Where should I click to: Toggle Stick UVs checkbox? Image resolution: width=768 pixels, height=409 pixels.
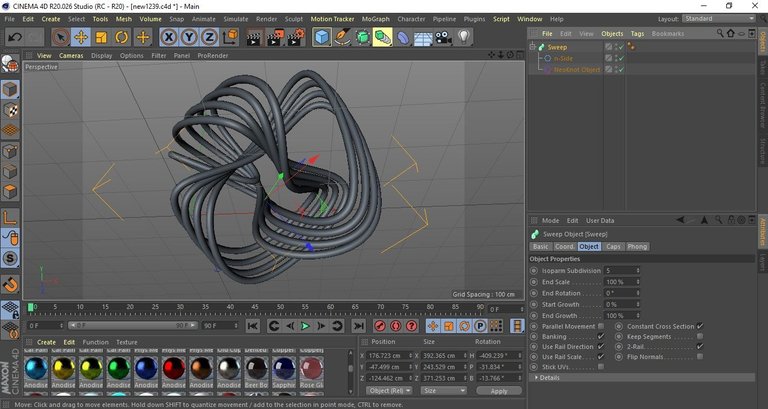coord(601,366)
